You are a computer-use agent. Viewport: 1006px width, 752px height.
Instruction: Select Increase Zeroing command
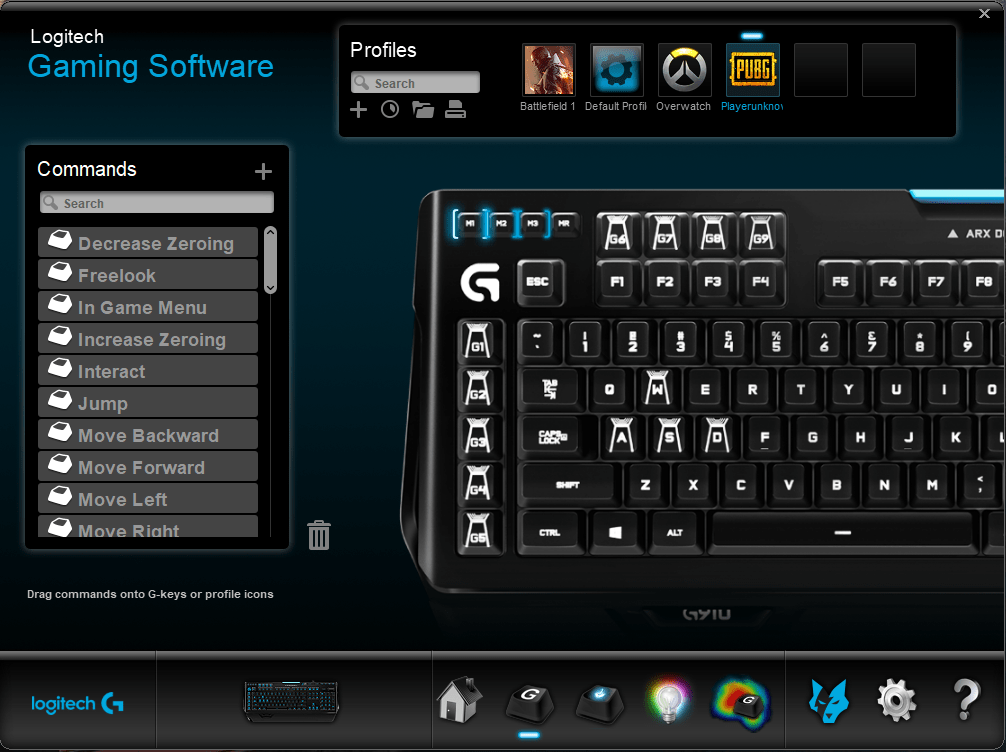click(x=148, y=339)
